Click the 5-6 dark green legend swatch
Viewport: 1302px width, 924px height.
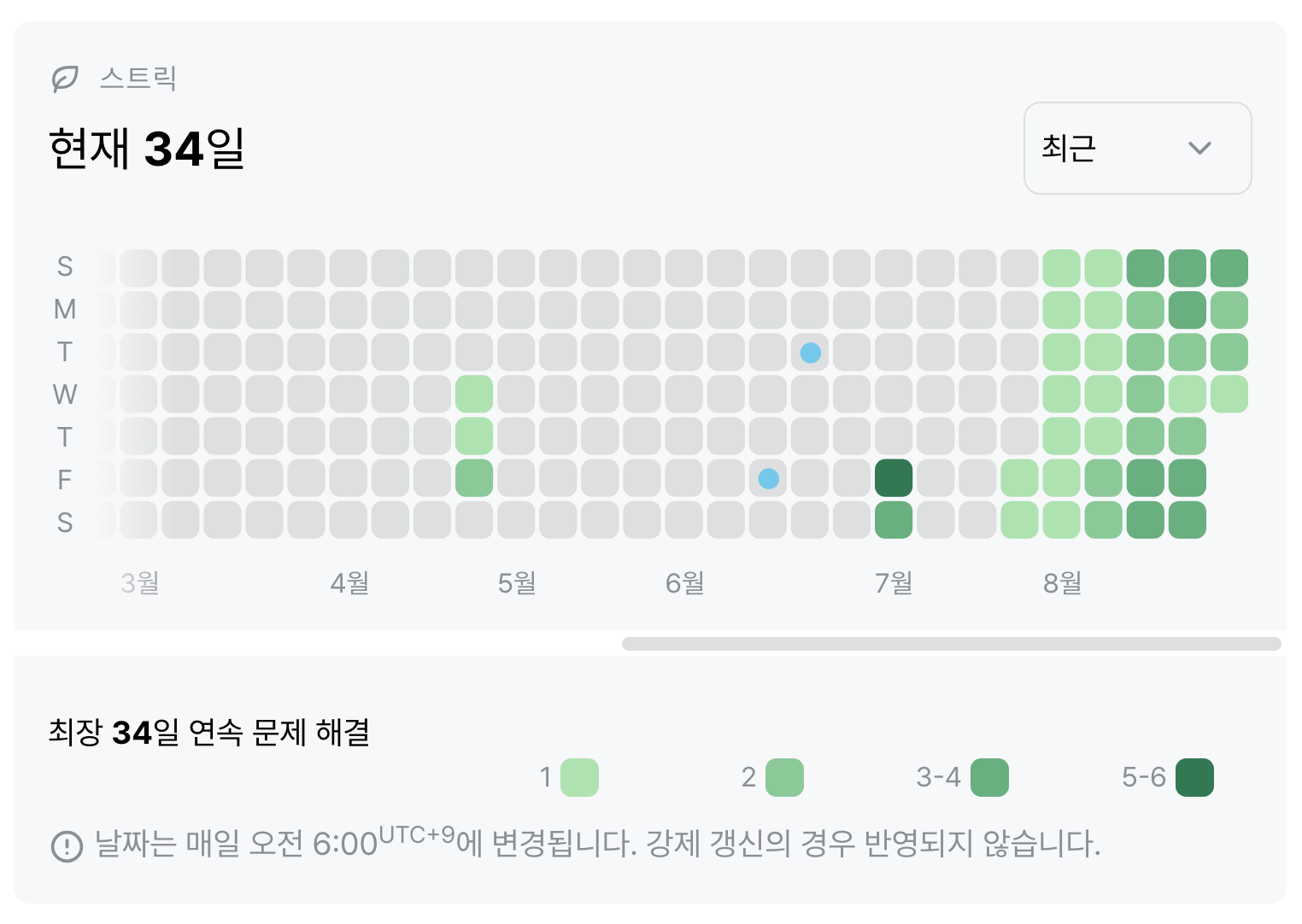1194,777
